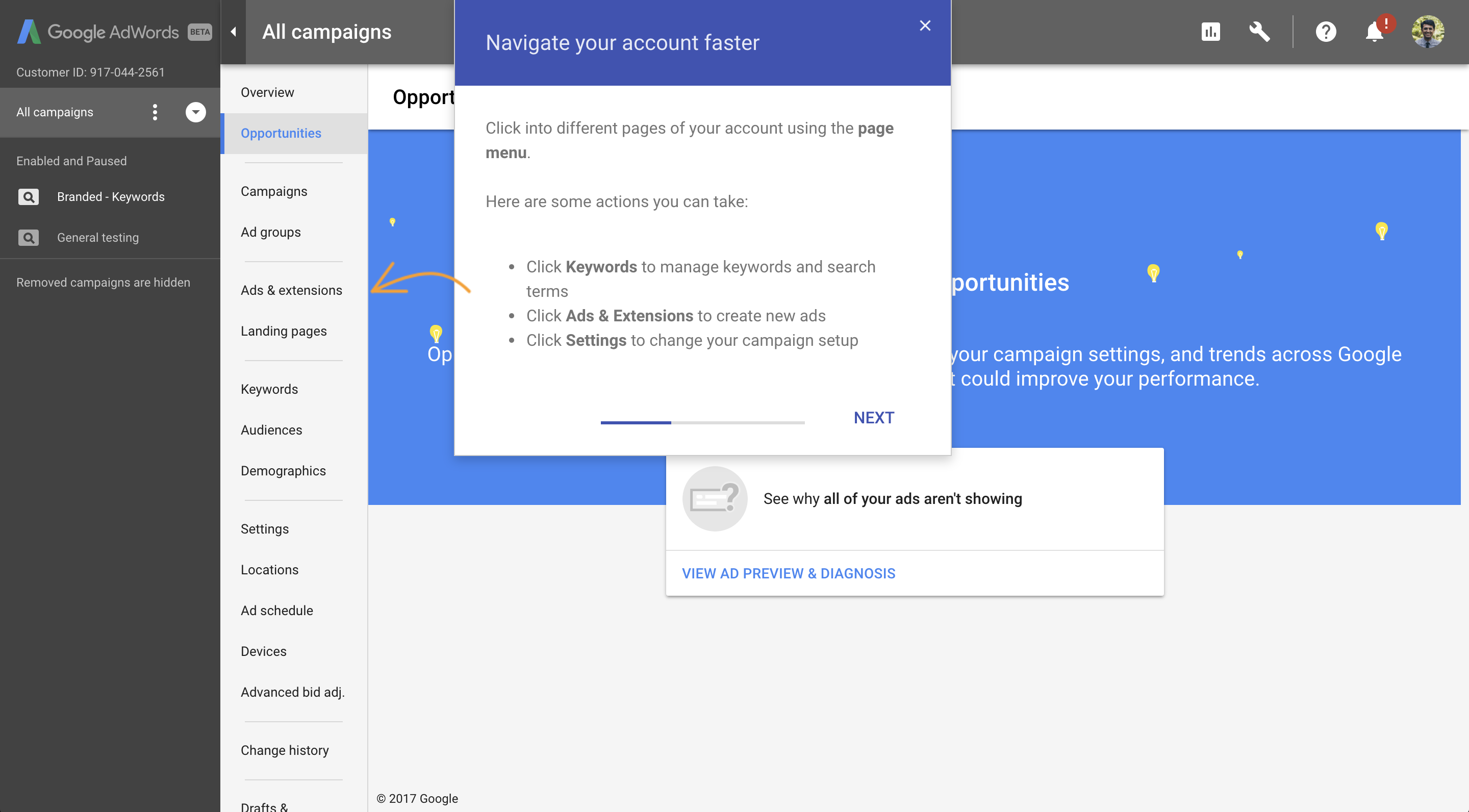The height and width of the screenshot is (812, 1469).
Task: Open the Audiences page
Action: 271,430
